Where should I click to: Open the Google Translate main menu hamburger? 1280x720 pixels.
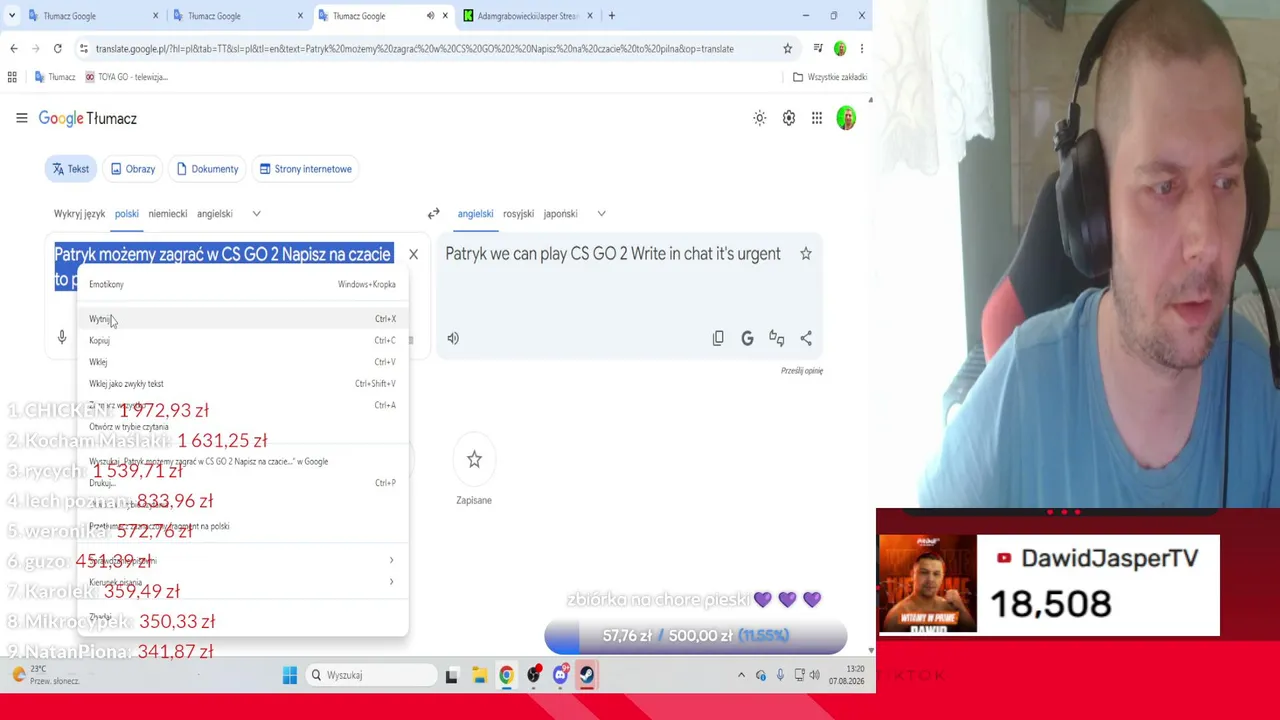(x=21, y=118)
